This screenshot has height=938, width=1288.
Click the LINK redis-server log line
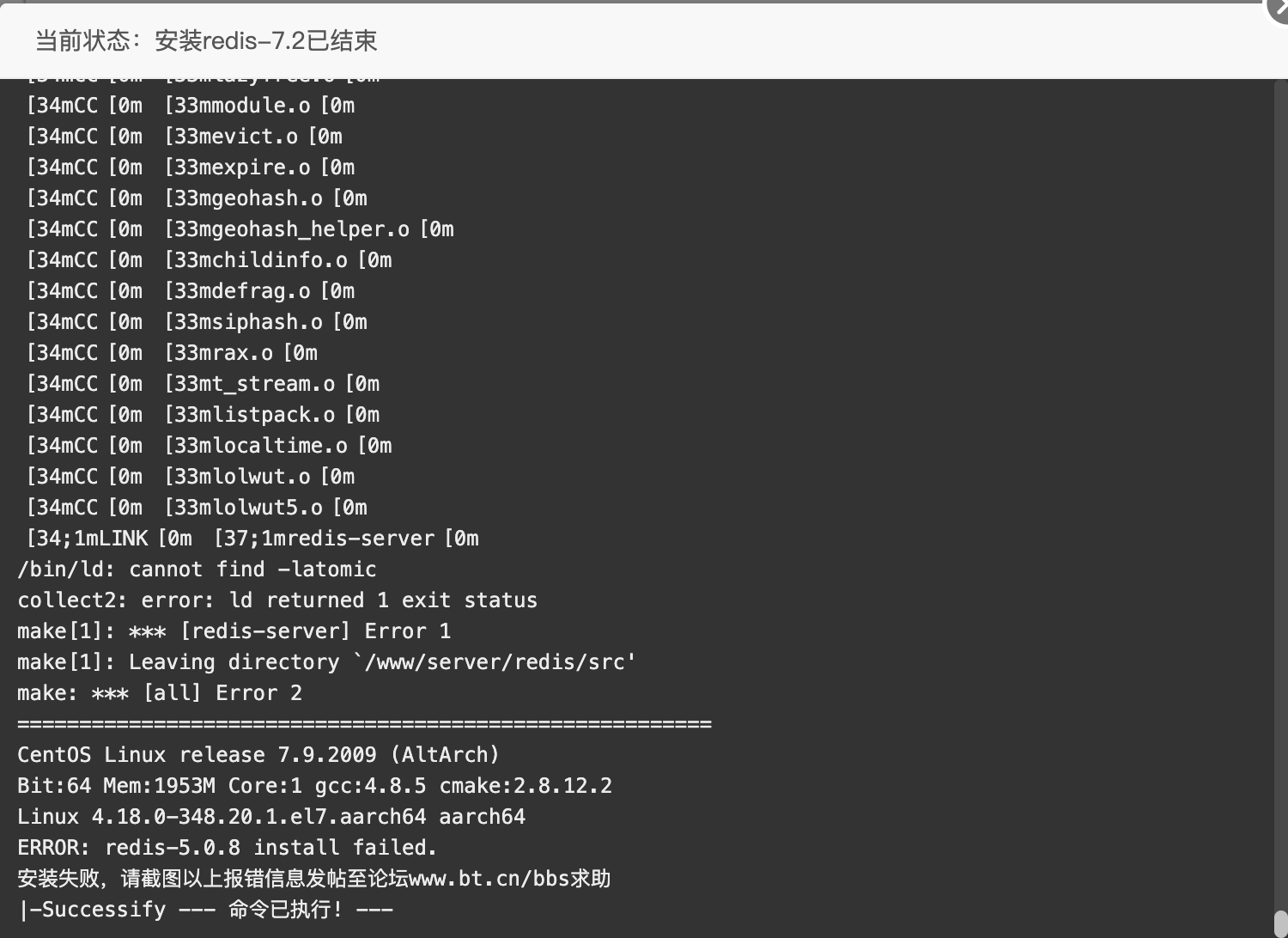pyautogui.click(x=252, y=538)
